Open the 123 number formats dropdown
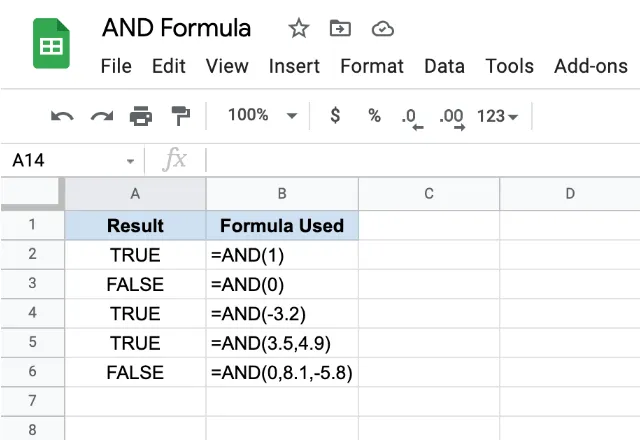This screenshot has height=440, width=640. pos(497,116)
